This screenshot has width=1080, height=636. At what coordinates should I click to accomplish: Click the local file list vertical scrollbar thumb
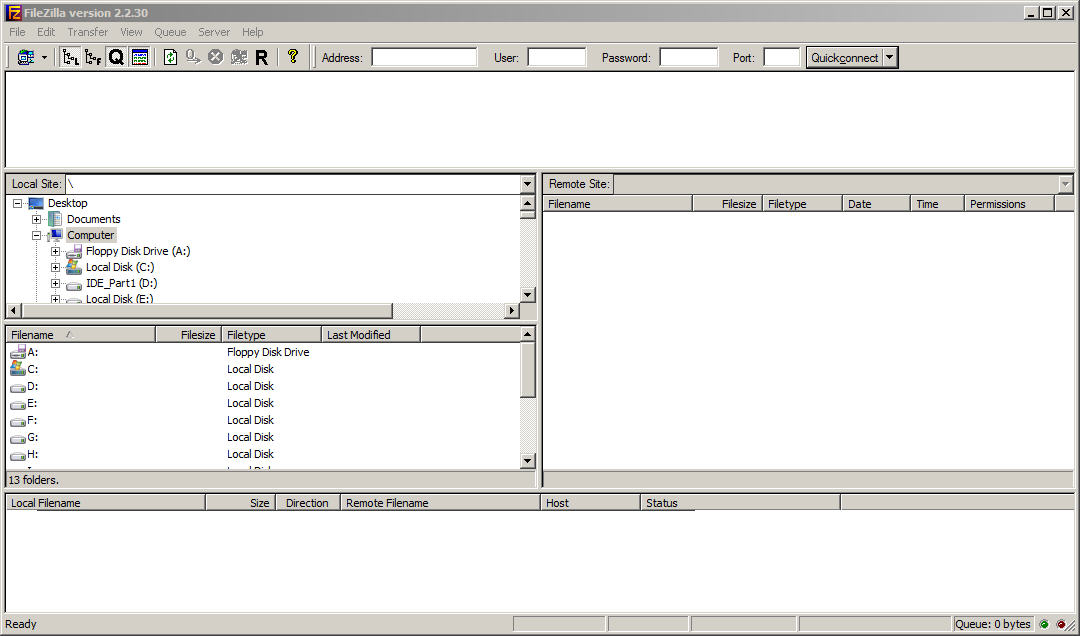pos(528,370)
